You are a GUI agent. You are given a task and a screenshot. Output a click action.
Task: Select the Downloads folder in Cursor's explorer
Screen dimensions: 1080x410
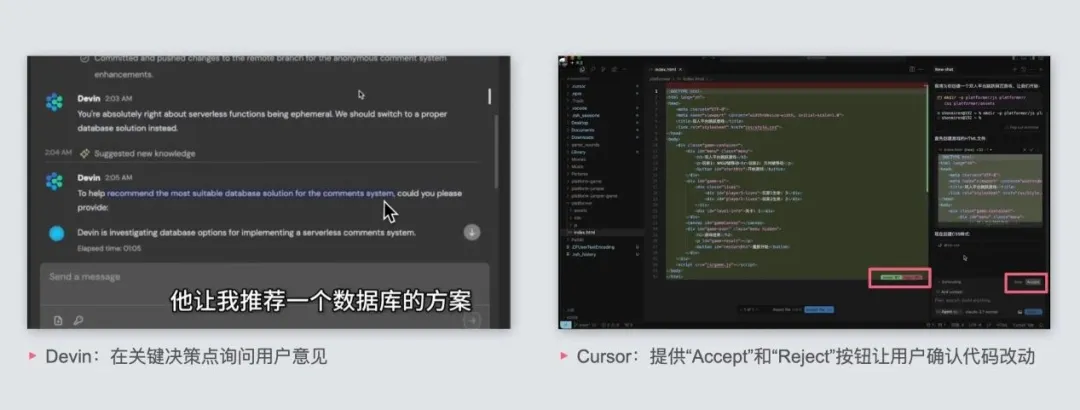584,137
